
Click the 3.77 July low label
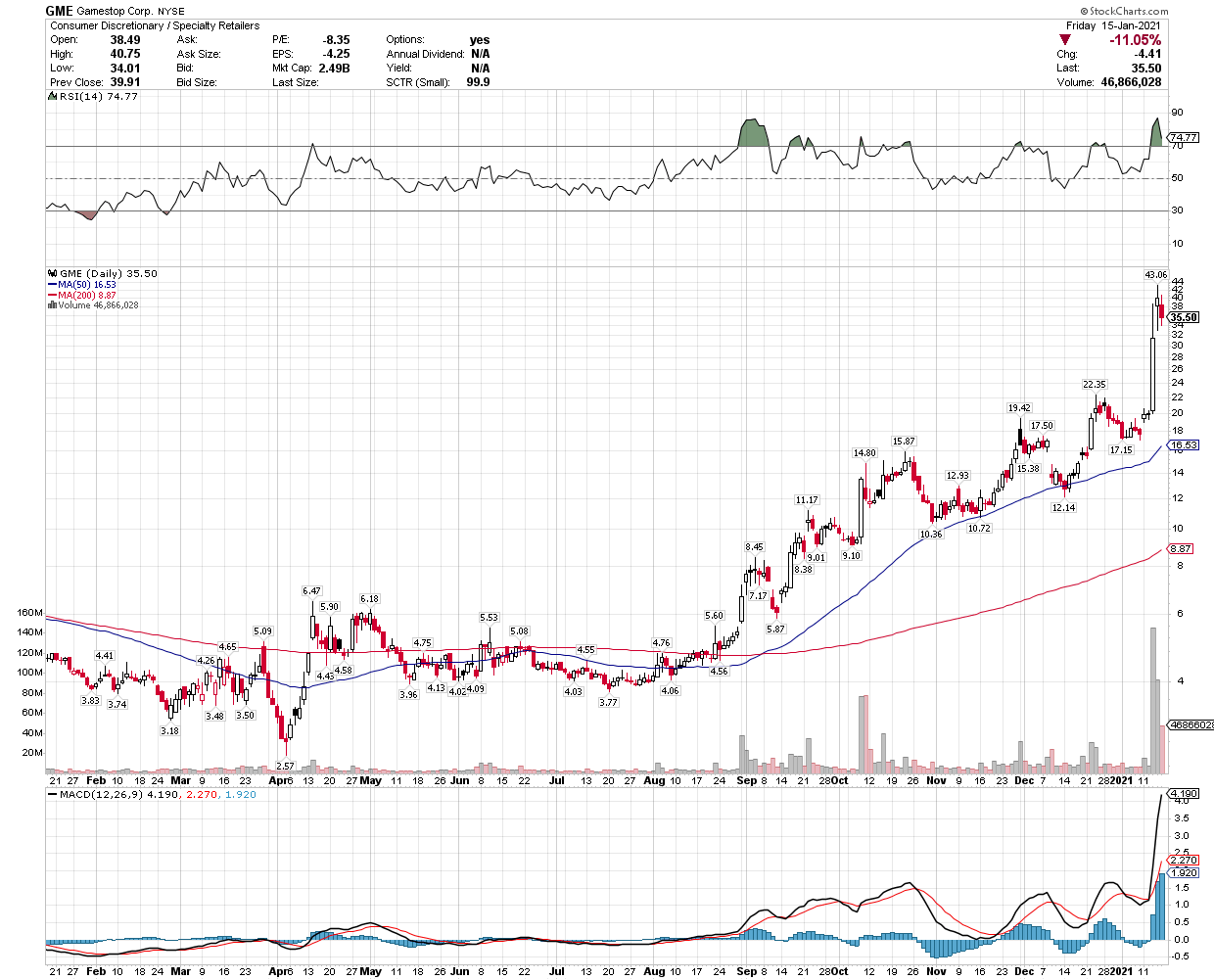point(608,702)
